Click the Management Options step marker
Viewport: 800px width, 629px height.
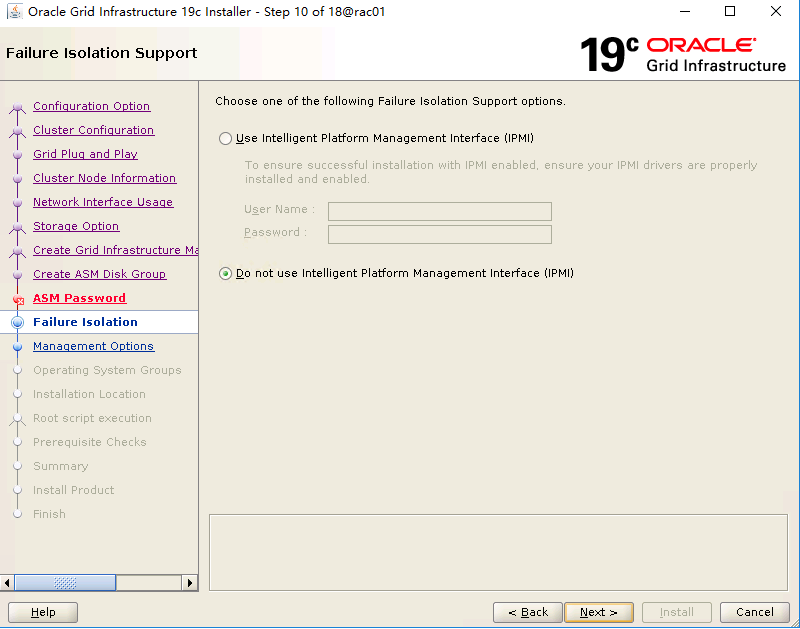click(x=17, y=346)
